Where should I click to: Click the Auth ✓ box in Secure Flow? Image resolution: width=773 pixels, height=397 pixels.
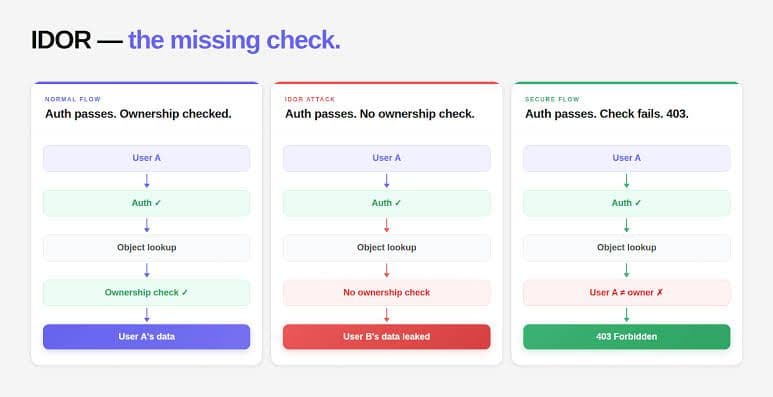pos(627,203)
